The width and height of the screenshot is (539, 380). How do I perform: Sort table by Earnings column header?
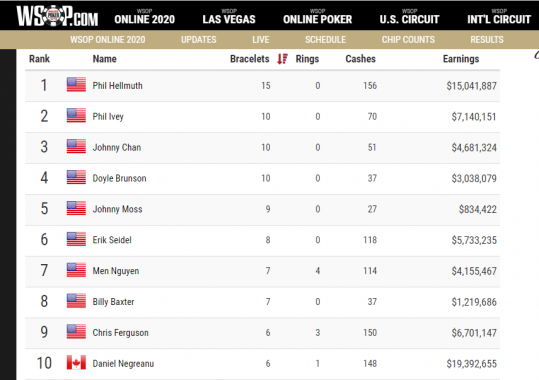point(461,59)
